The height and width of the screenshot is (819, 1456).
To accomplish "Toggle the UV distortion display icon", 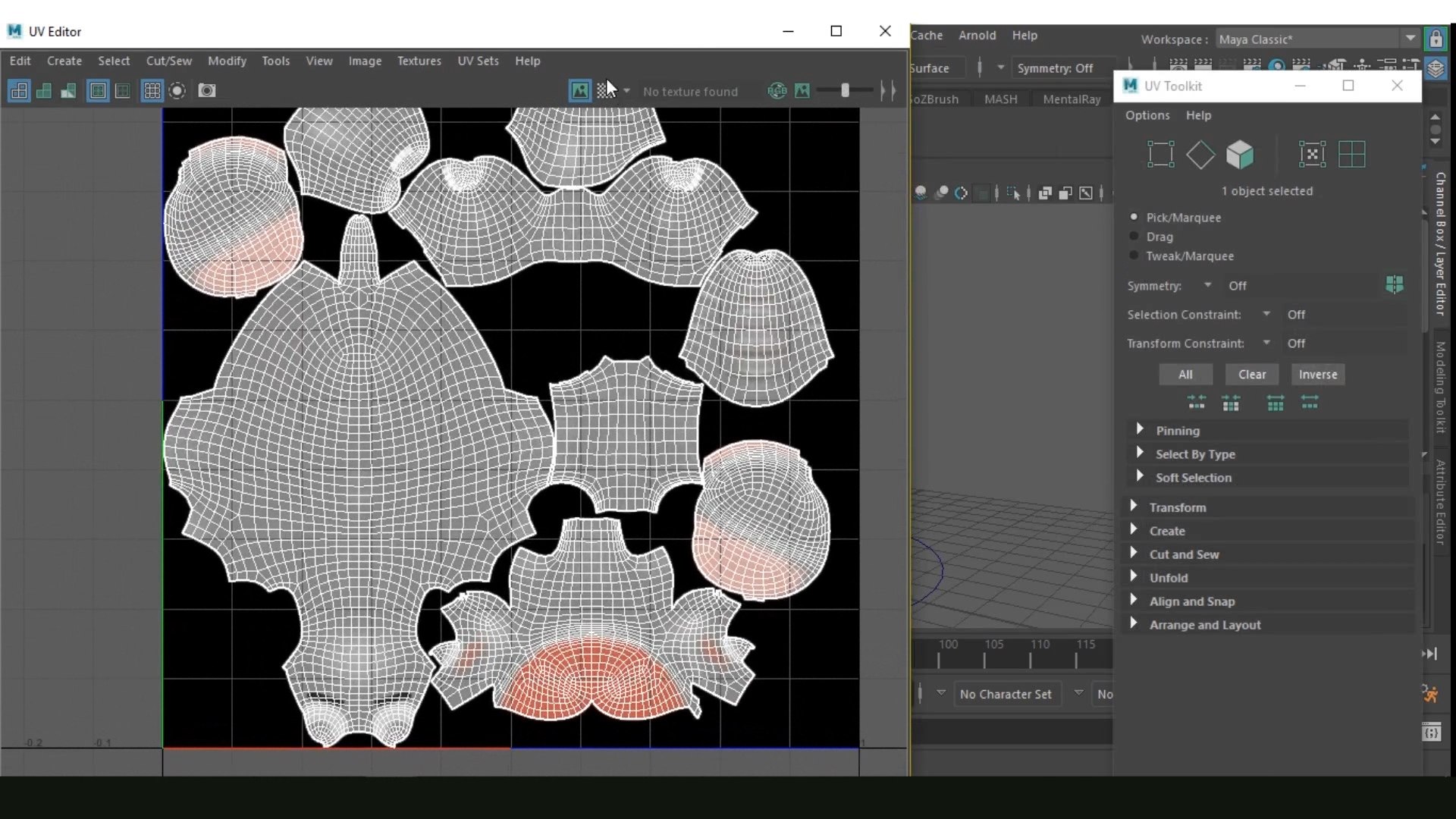I will click(68, 91).
